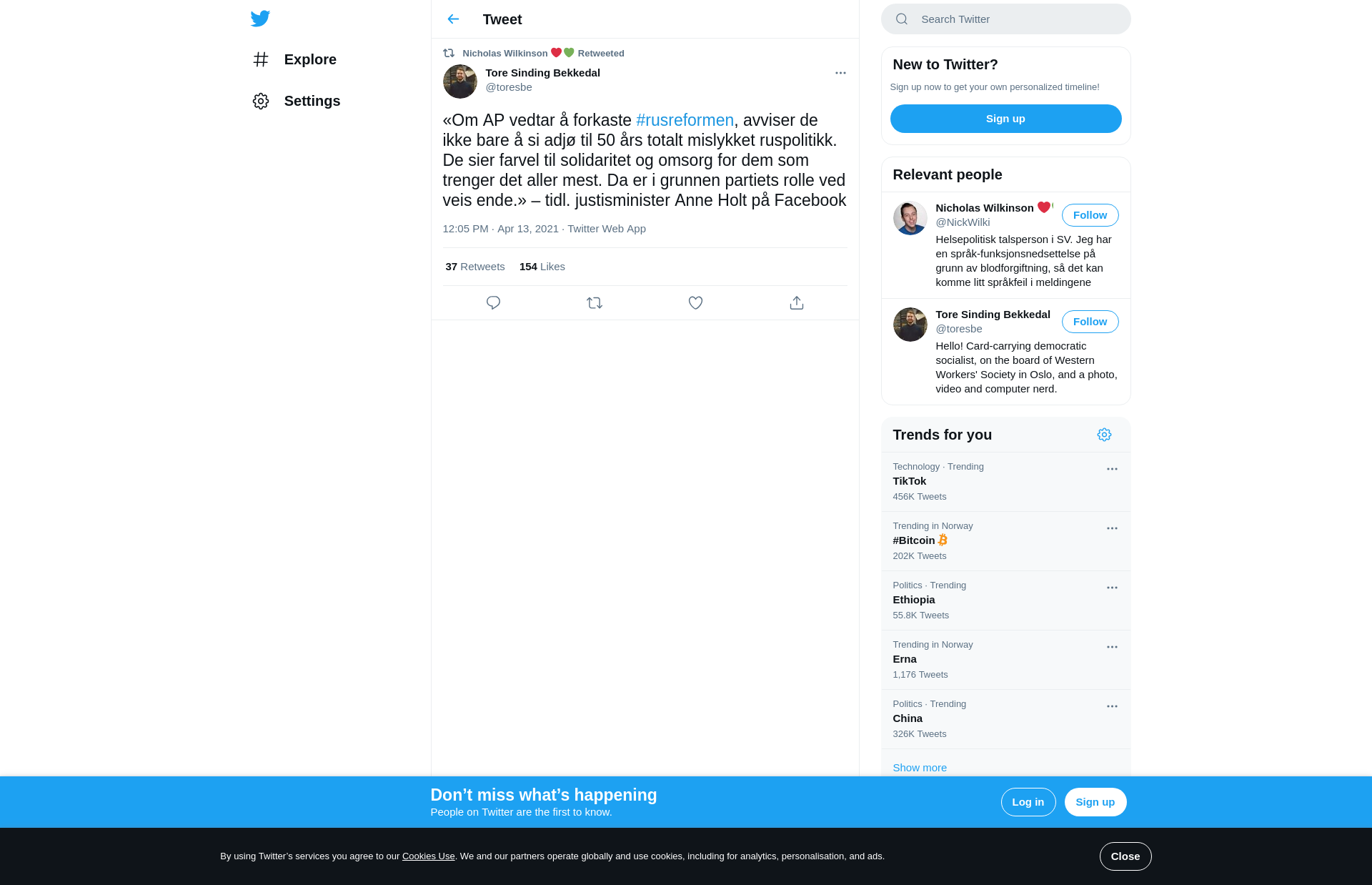The width and height of the screenshot is (1372, 885).
Task: Like the tweet with the heart icon
Action: pos(695,303)
